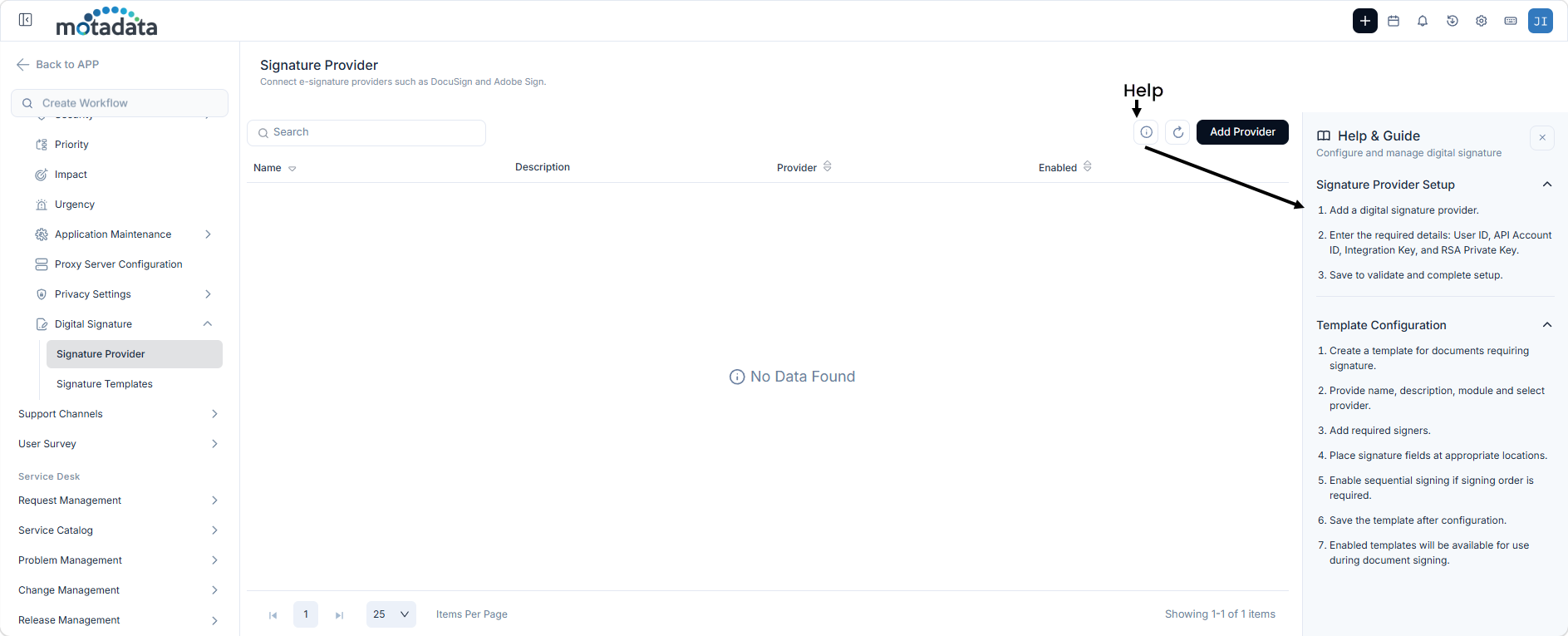Click the Urgency sidebar icon
This screenshot has width=1568, height=636.
coord(42,205)
